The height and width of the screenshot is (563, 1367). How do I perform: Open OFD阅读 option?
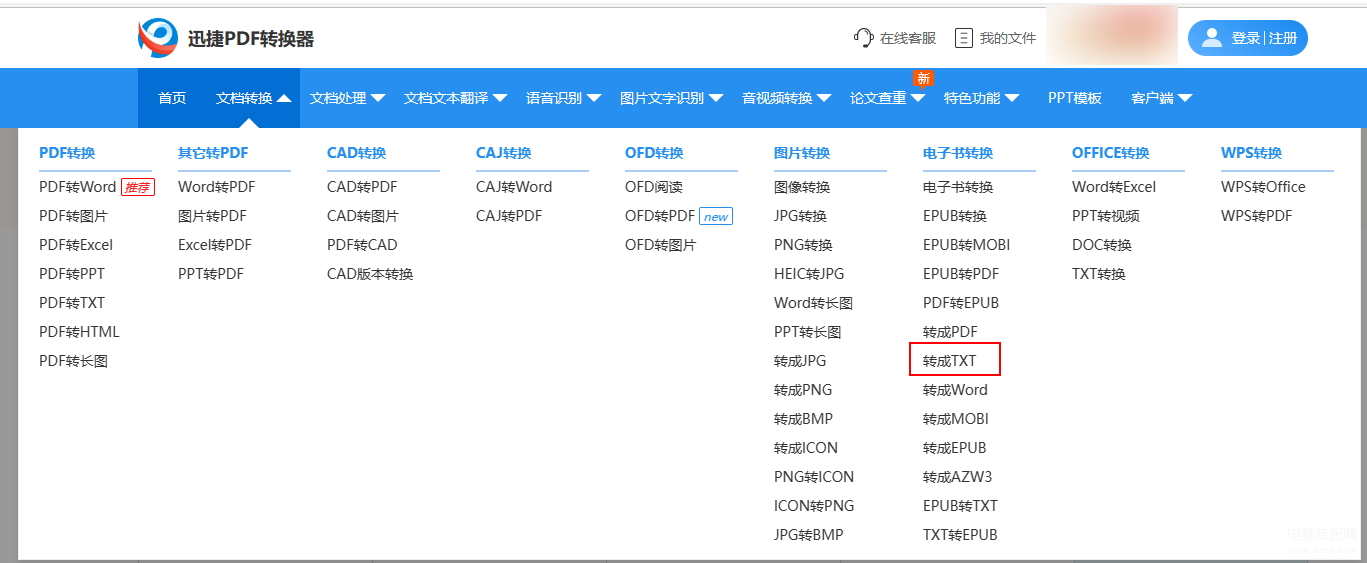(654, 187)
